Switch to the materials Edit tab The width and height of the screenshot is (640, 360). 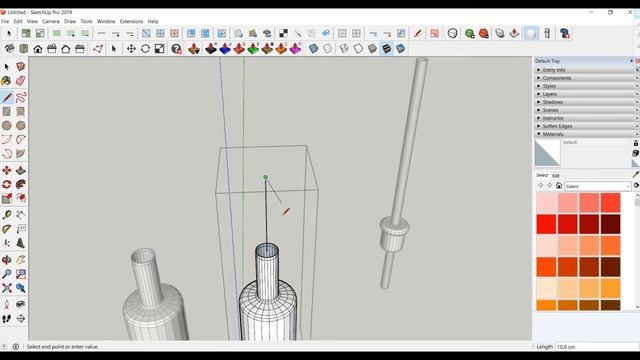556,176
